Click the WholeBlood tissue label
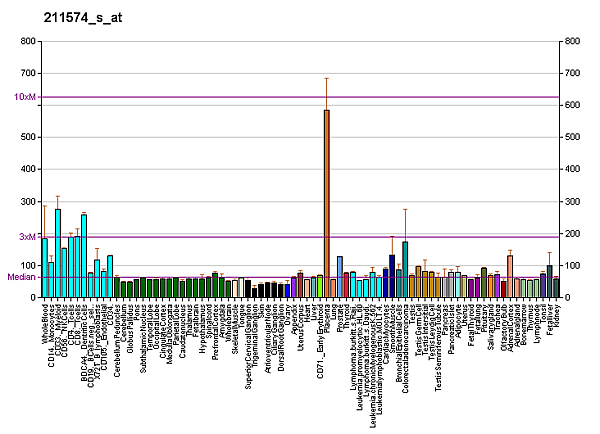The image size is (600, 434). coord(45,324)
